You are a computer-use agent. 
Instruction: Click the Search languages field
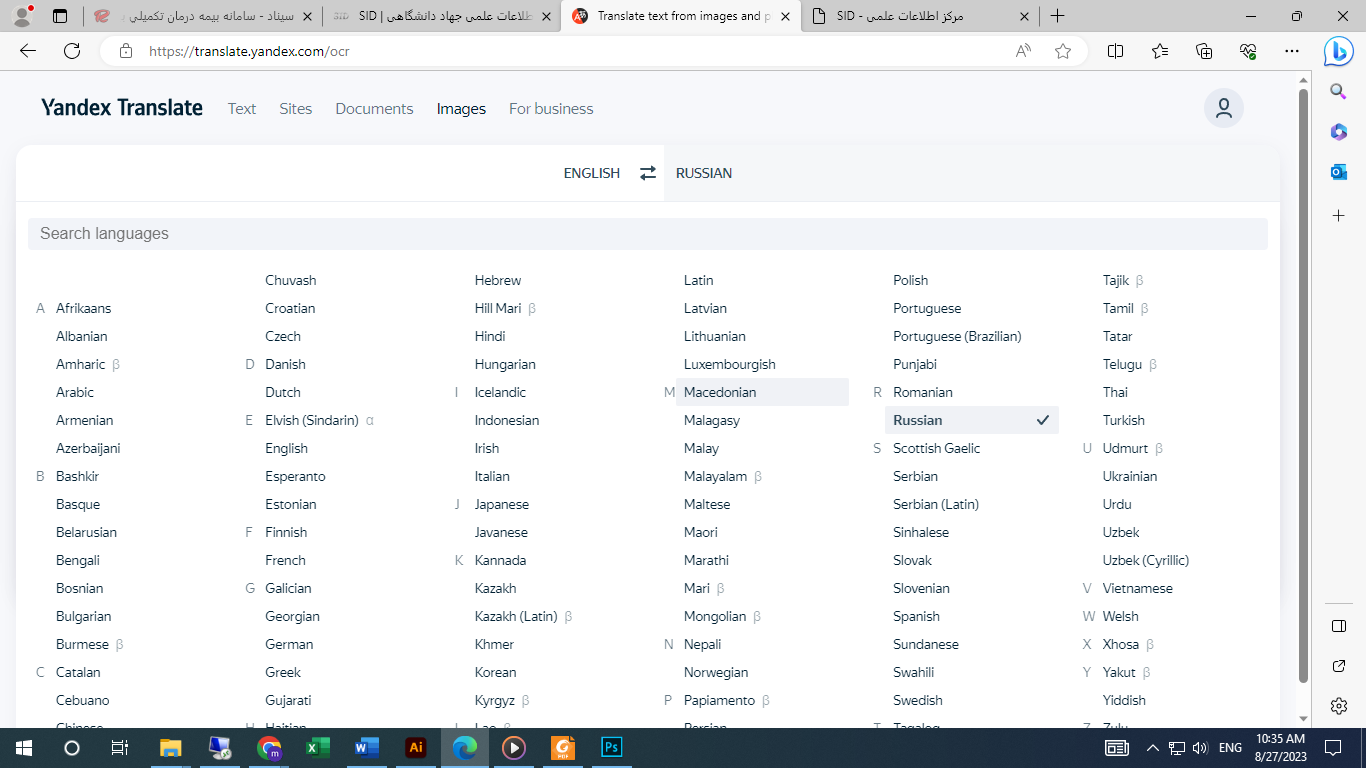click(x=648, y=234)
